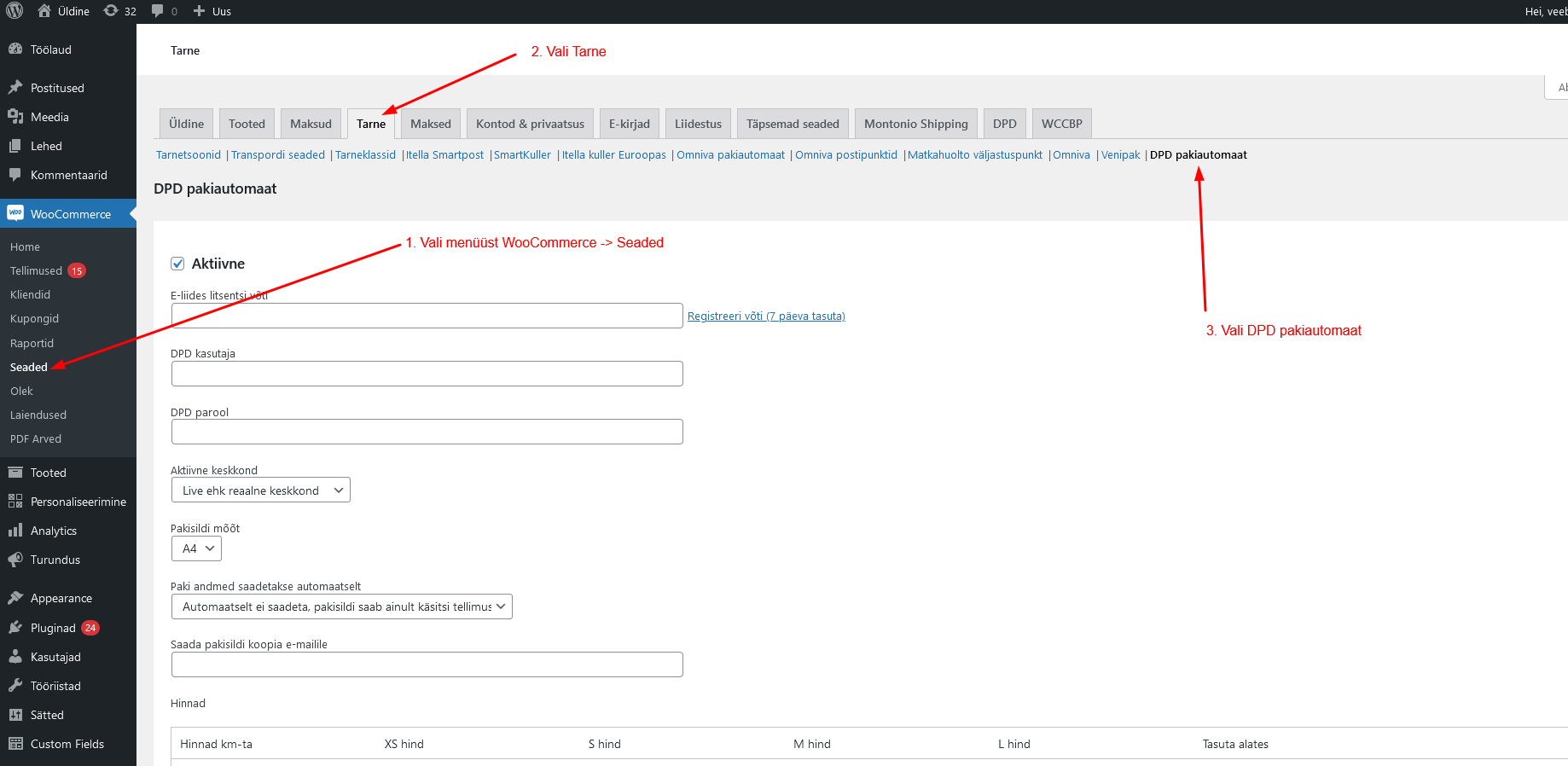
Task: Click the Appearance paintbrush icon
Action: coord(15,598)
